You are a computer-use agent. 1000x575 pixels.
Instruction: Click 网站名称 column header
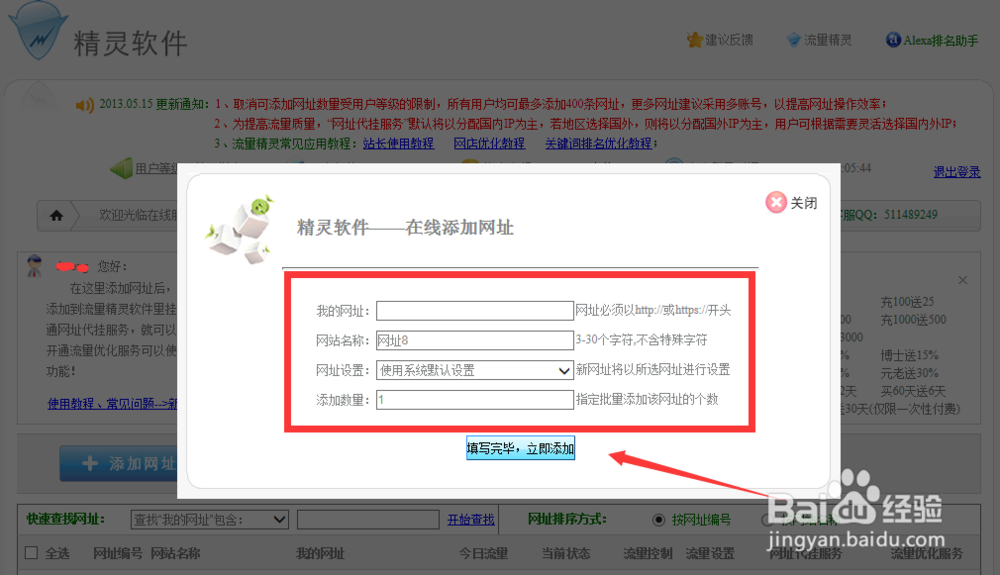pos(175,553)
